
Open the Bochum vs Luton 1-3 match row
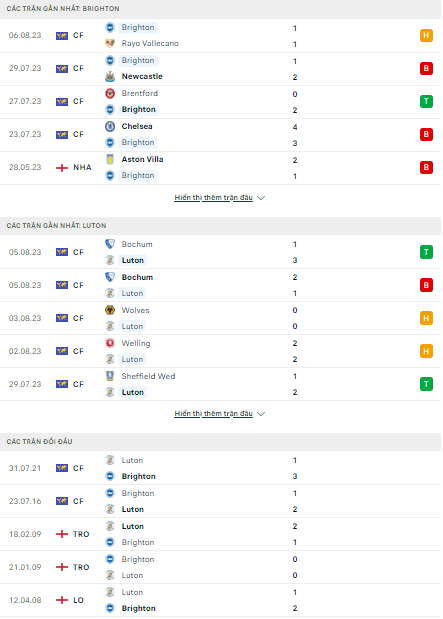tap(220, 252)
